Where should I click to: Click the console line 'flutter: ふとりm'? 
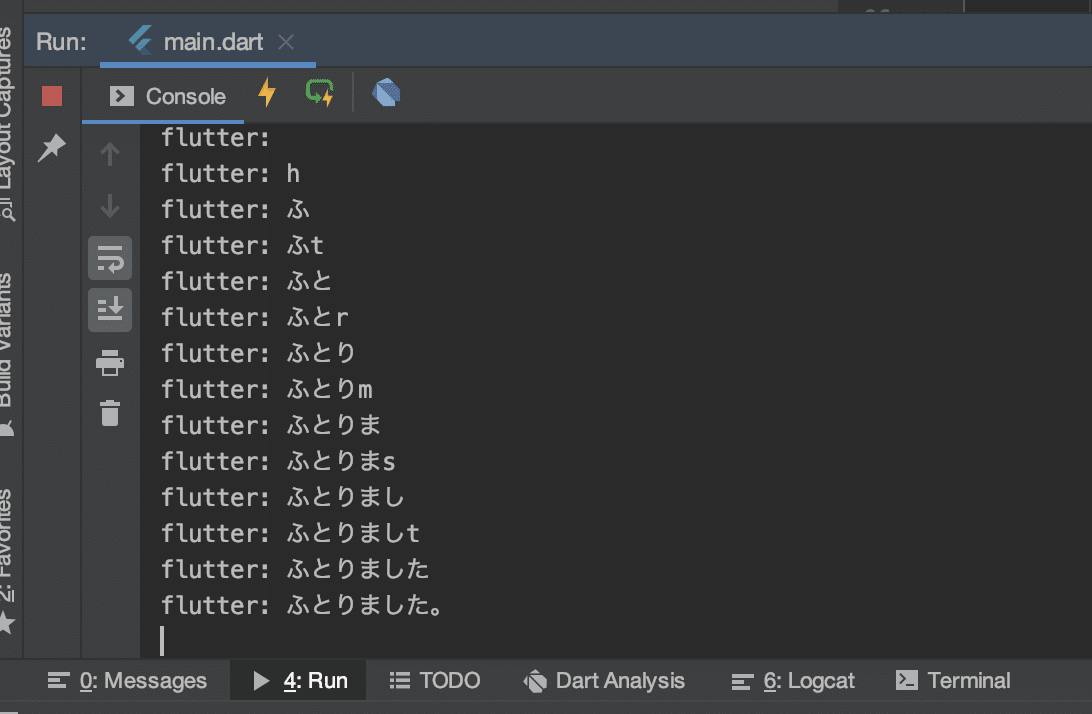(x=267, y=389)
